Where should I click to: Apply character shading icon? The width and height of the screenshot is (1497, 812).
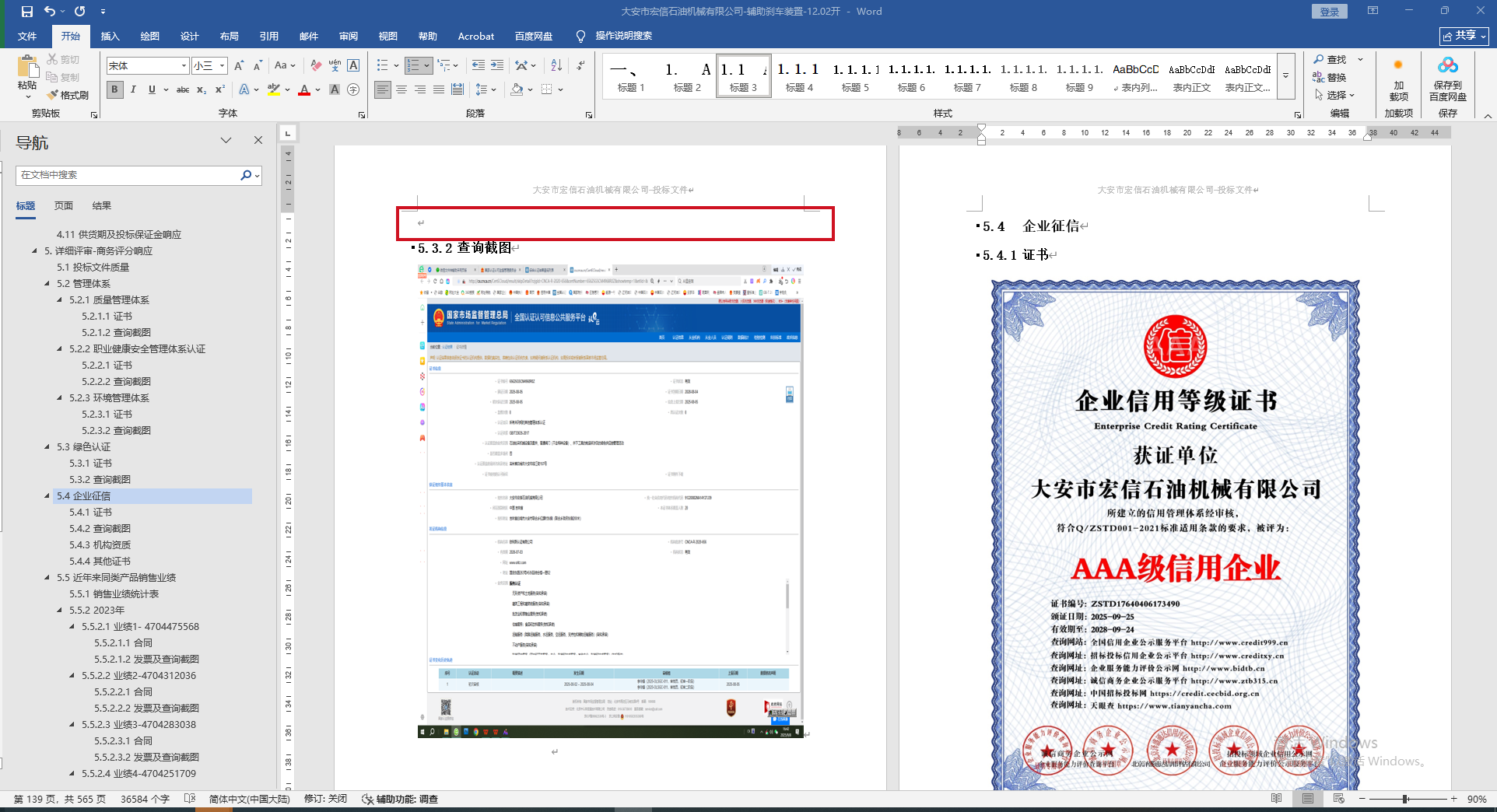click(x=335, y=89)
